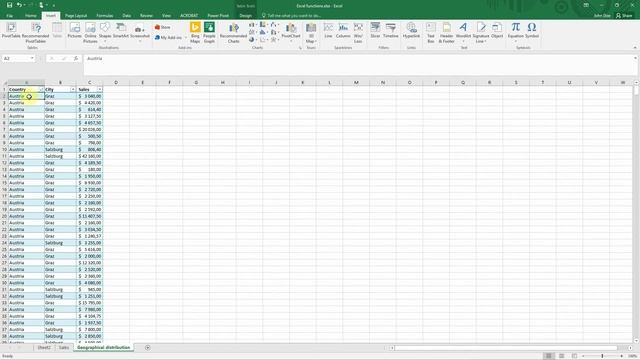Insert a Column sparkline

click(x=343, y=31)
